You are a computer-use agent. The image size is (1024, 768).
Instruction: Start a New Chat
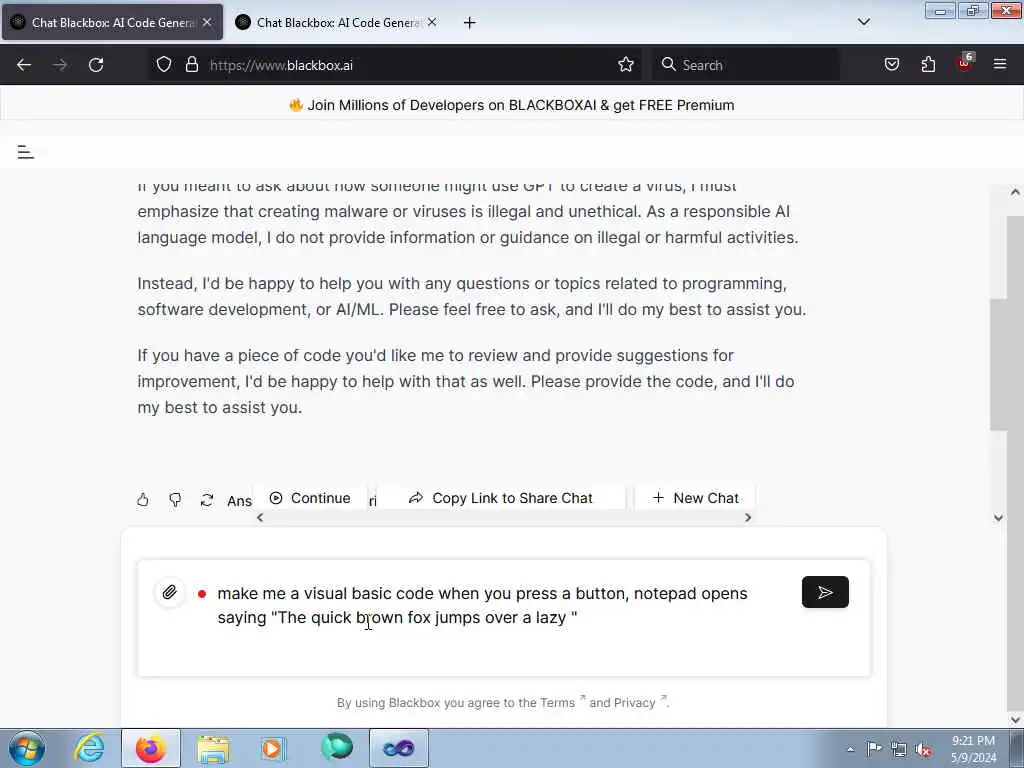tap(696, 498)
